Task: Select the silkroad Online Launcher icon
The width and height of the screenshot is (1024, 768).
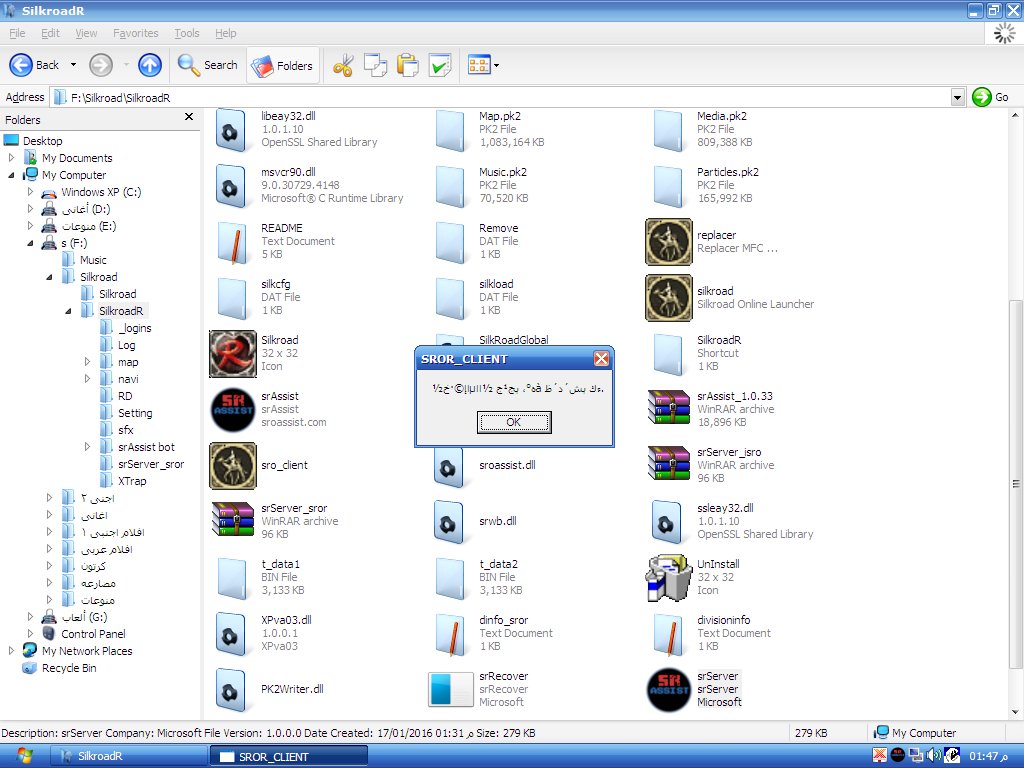Action: 669,298
